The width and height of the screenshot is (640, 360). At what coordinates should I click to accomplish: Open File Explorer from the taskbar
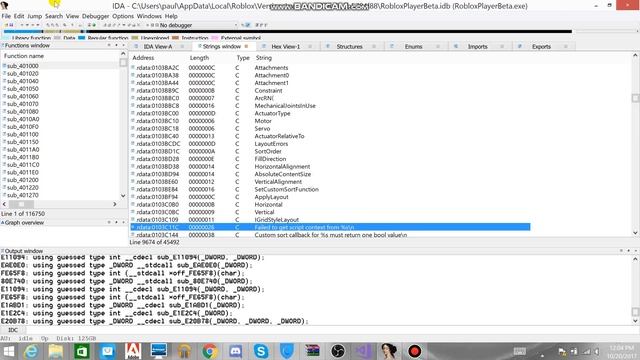[56, 351]
